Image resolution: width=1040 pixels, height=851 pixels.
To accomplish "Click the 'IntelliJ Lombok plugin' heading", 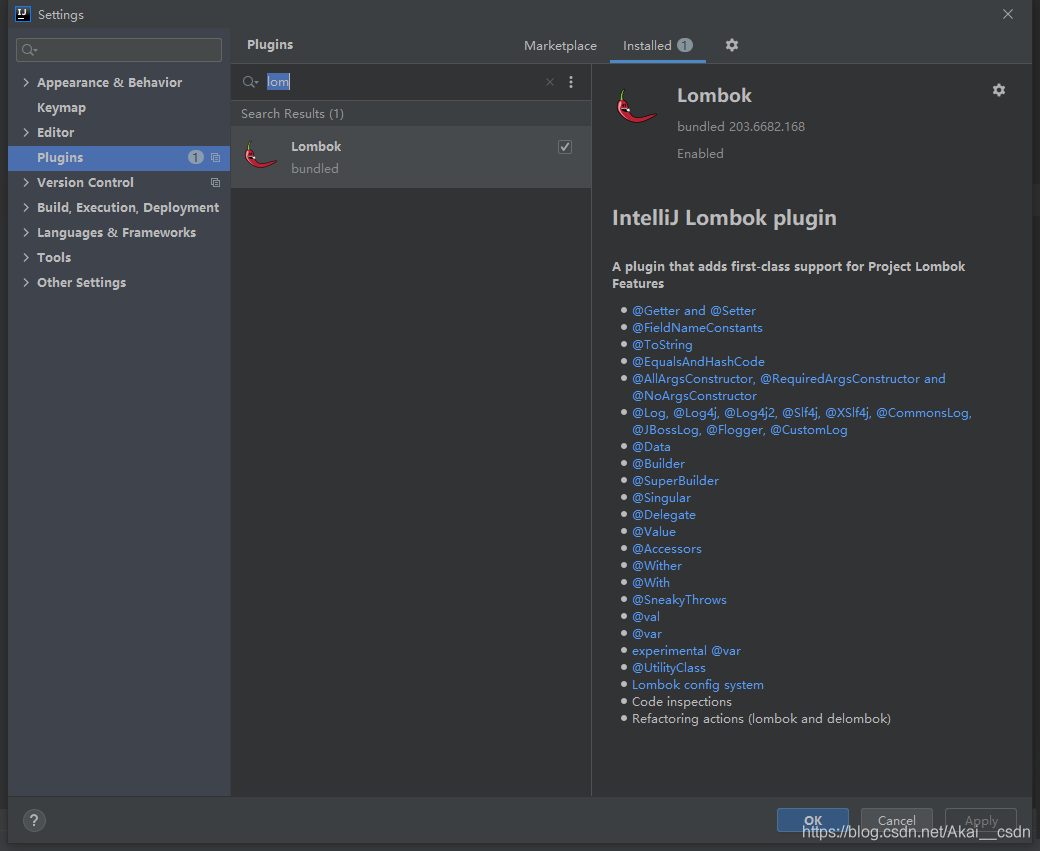I will pos(724,218).
